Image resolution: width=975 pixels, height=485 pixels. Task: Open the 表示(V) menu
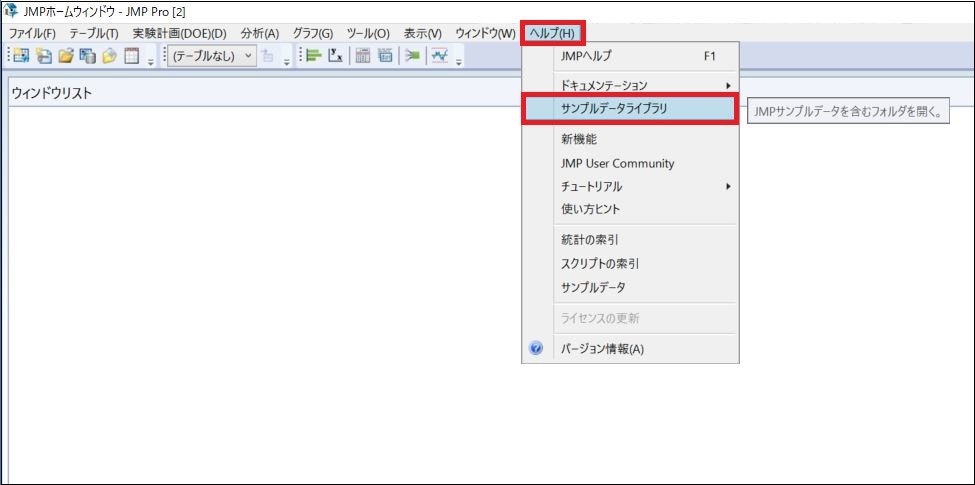click(x=423, y=33)
